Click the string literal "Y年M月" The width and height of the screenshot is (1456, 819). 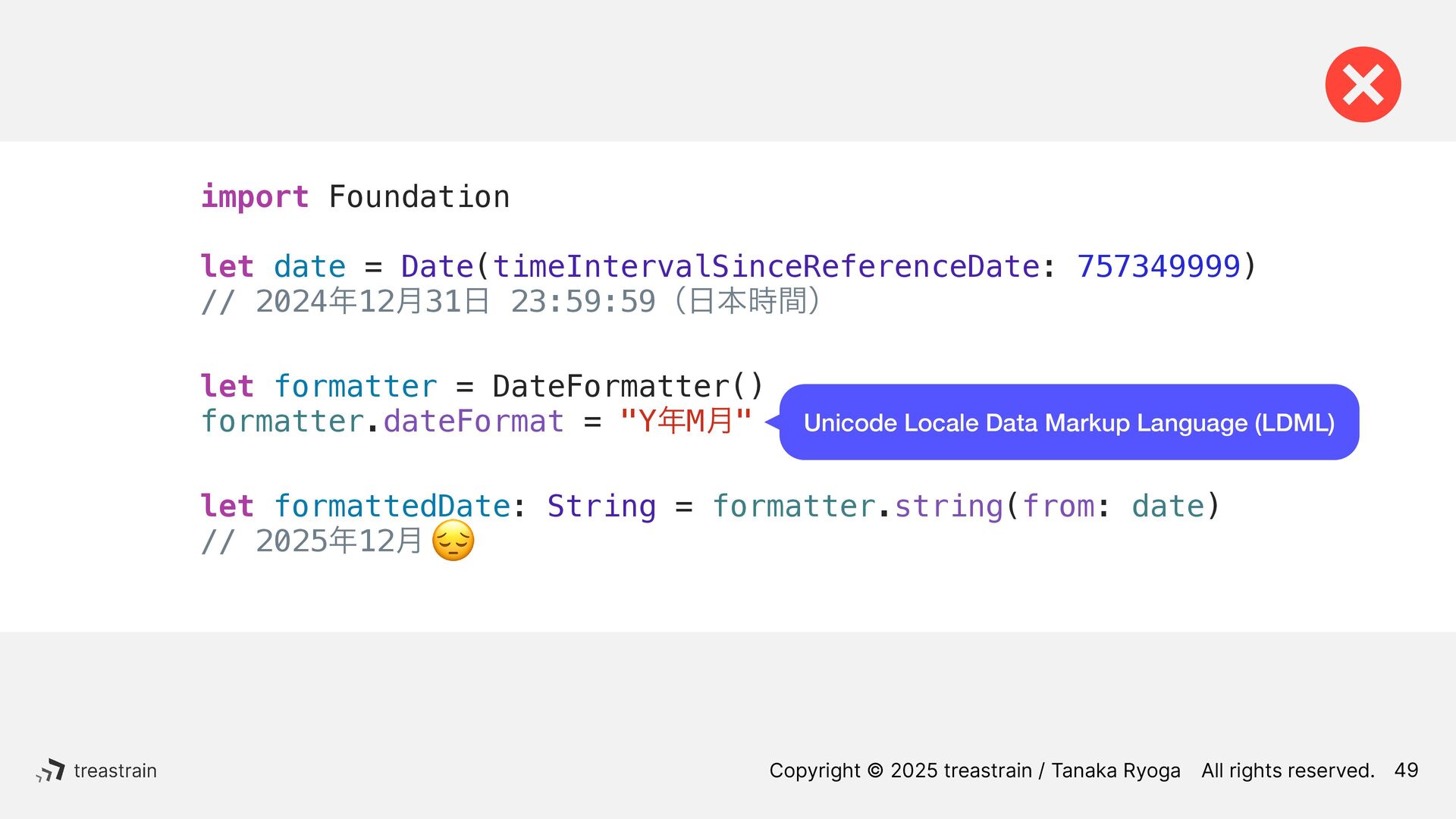(x=685, y=420)
